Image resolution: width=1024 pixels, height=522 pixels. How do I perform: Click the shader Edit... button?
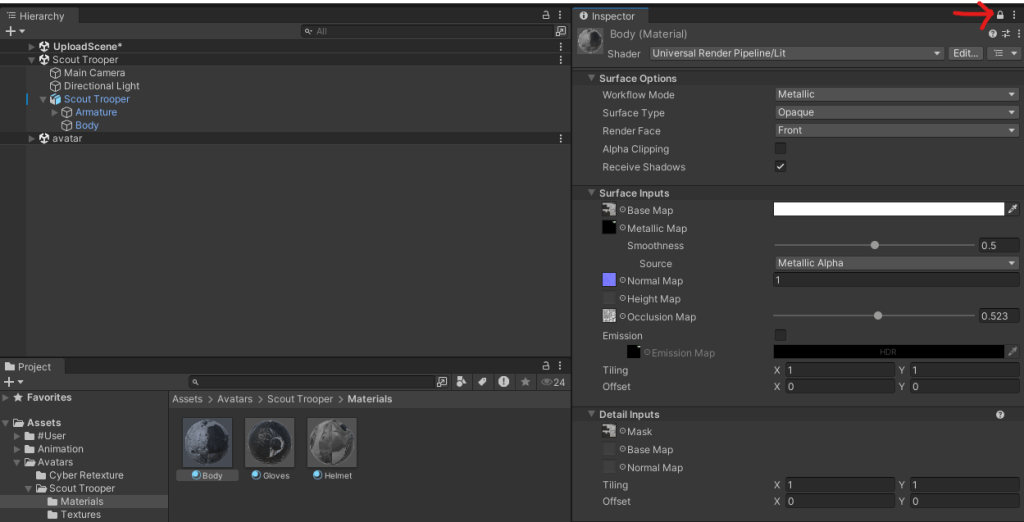click(964, 54)
